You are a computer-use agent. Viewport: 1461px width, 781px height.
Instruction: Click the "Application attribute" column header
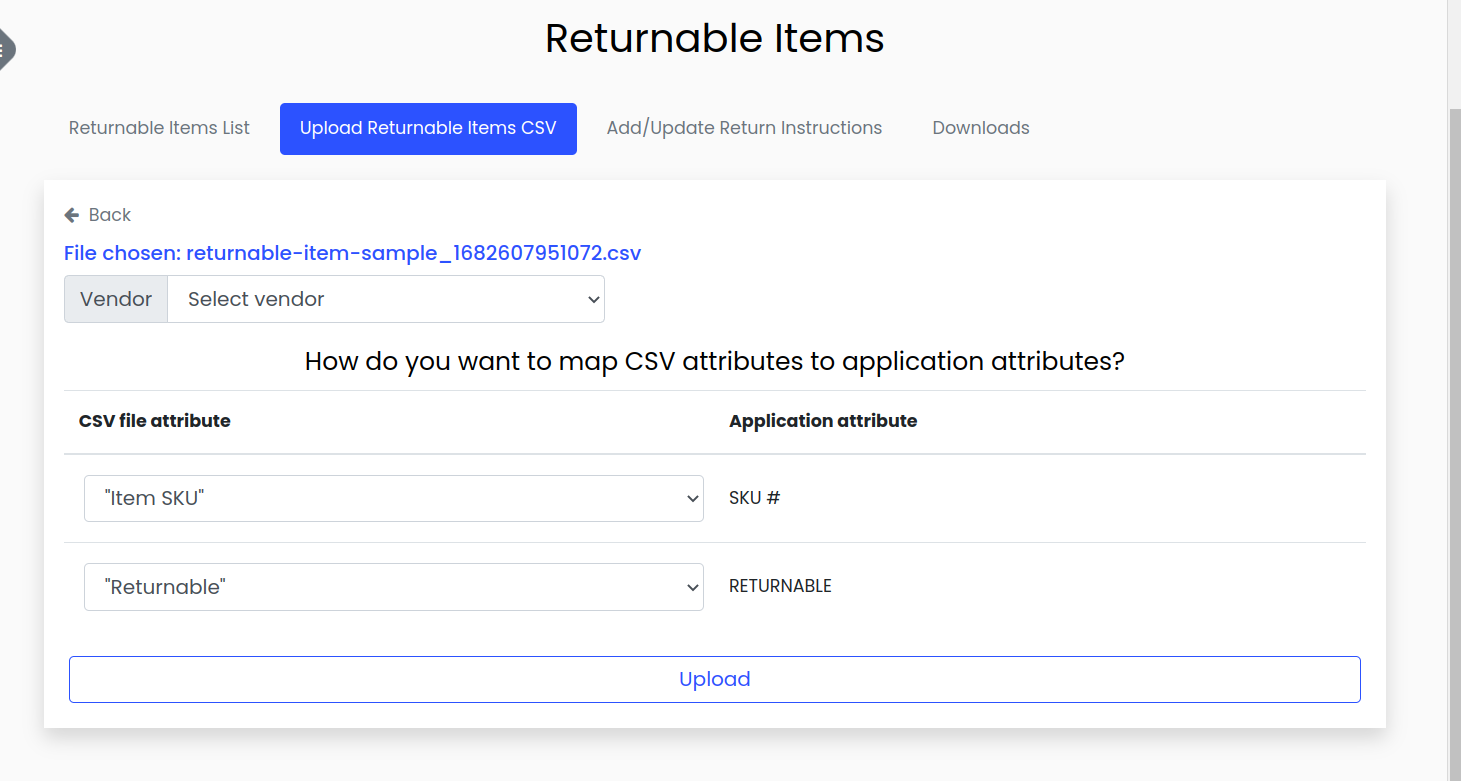822,421
